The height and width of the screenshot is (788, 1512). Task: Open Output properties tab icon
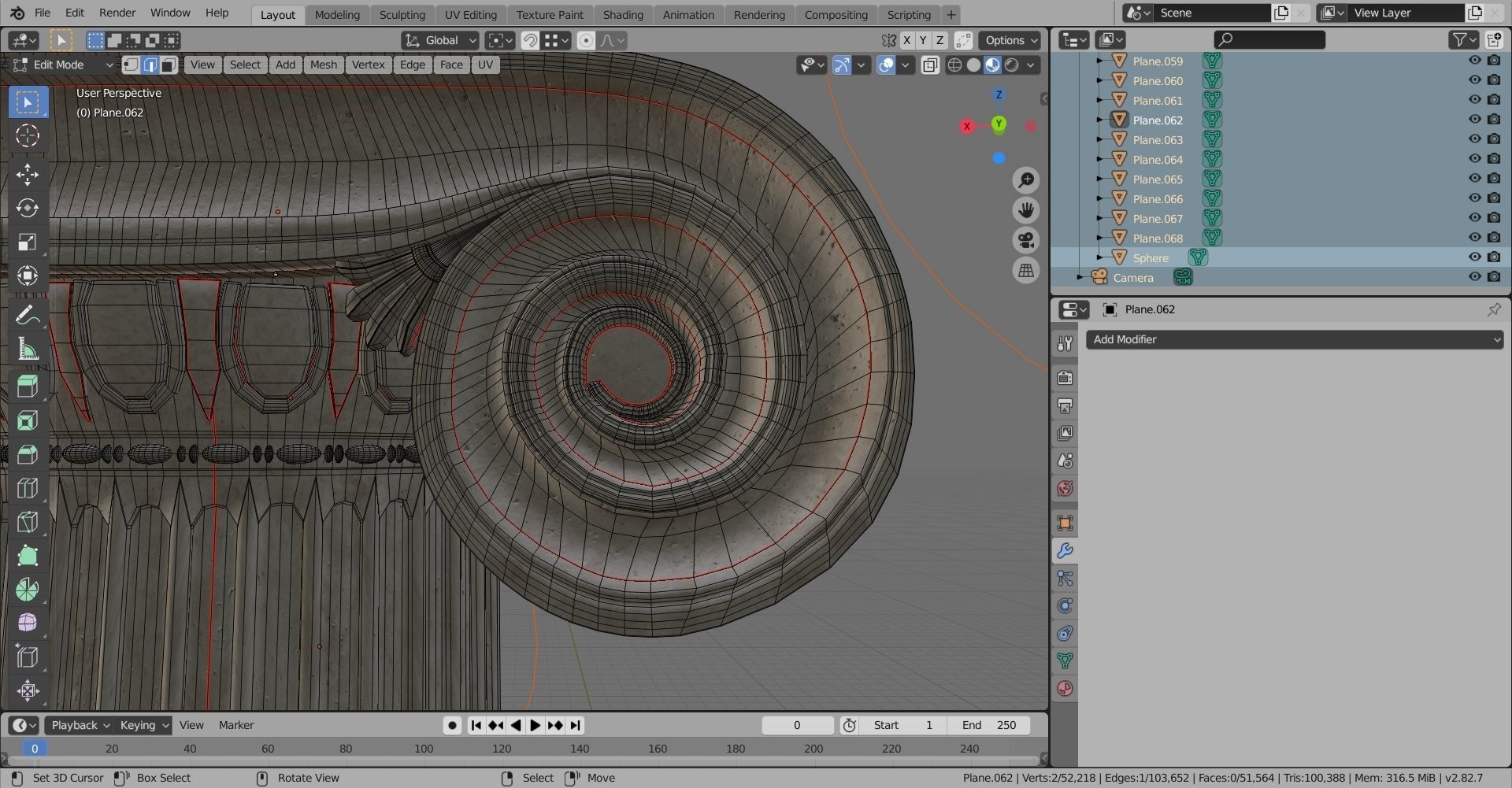tap(1065, 405)
